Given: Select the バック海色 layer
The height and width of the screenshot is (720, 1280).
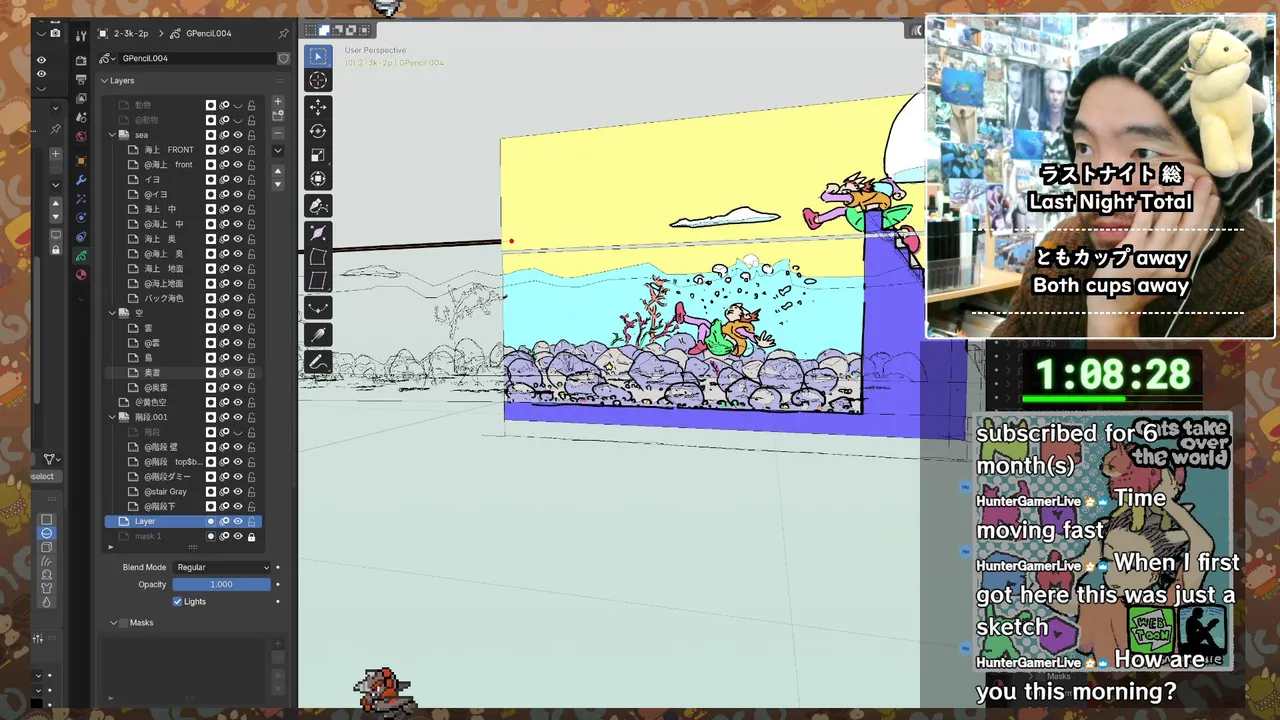Looking at the screenshot, I should click(164, 298).
